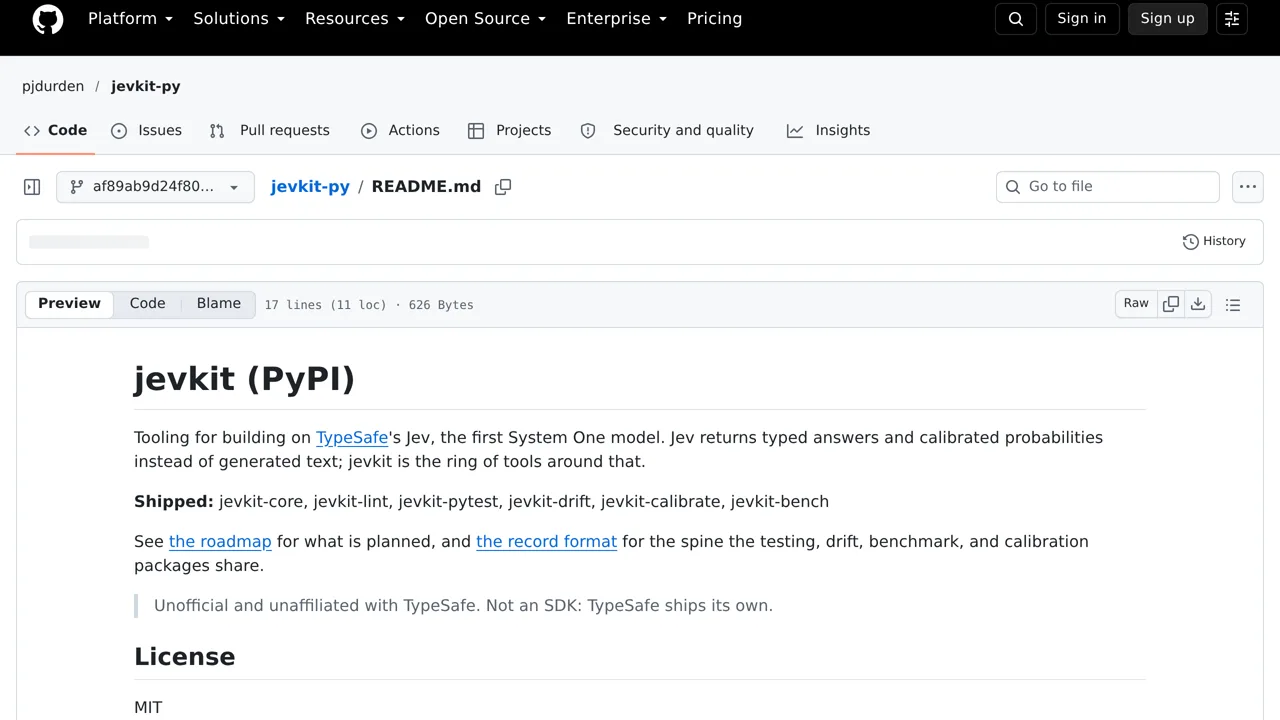Click the "17 lines (11 loc) · 626 Bytes" file info

[369, 305]
